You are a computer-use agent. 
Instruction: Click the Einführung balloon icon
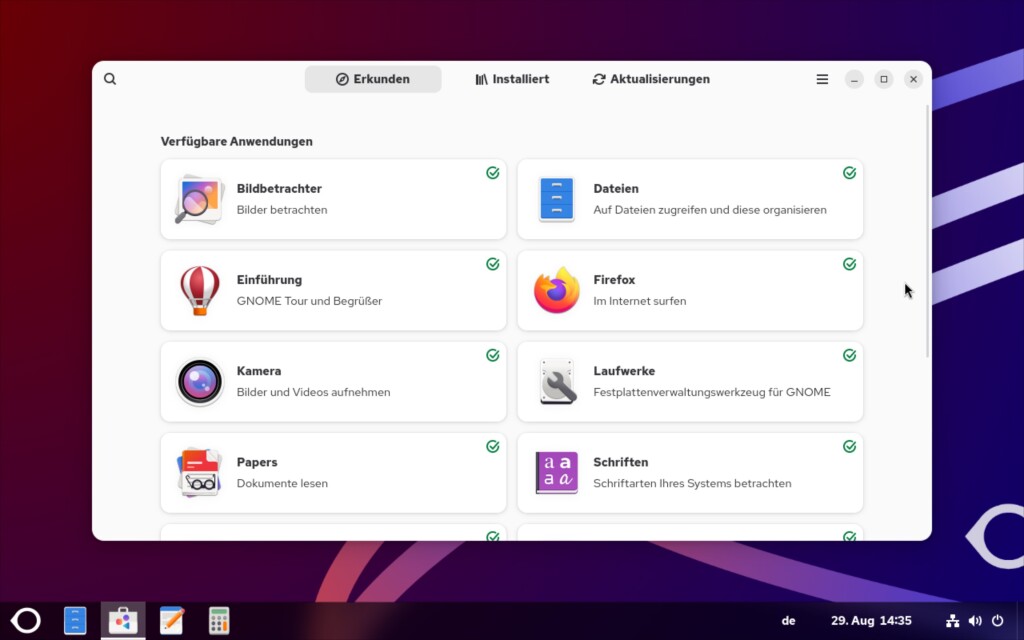(x=199, y=291)
